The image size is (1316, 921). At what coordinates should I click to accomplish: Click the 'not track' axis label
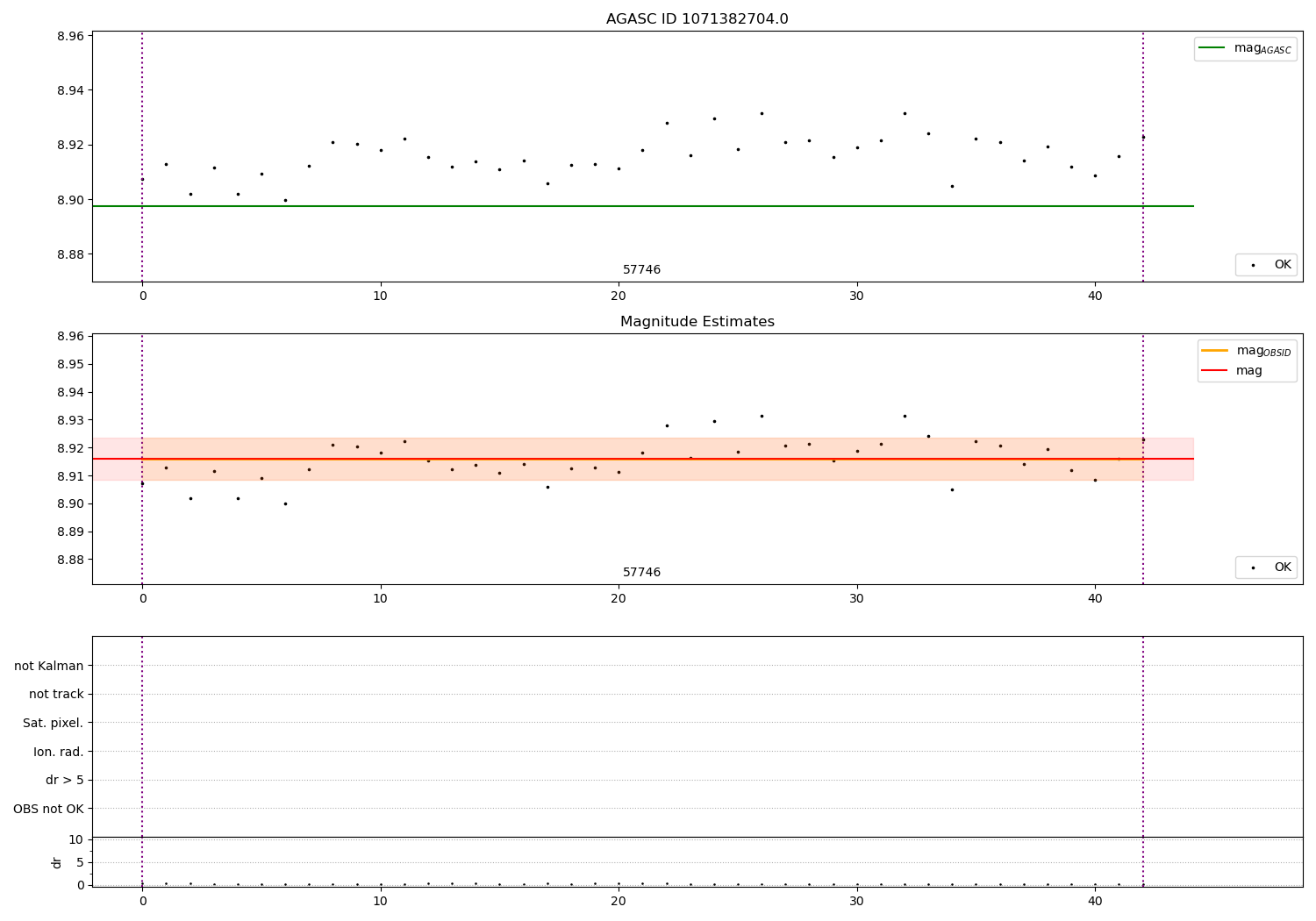tap(56, 694)
